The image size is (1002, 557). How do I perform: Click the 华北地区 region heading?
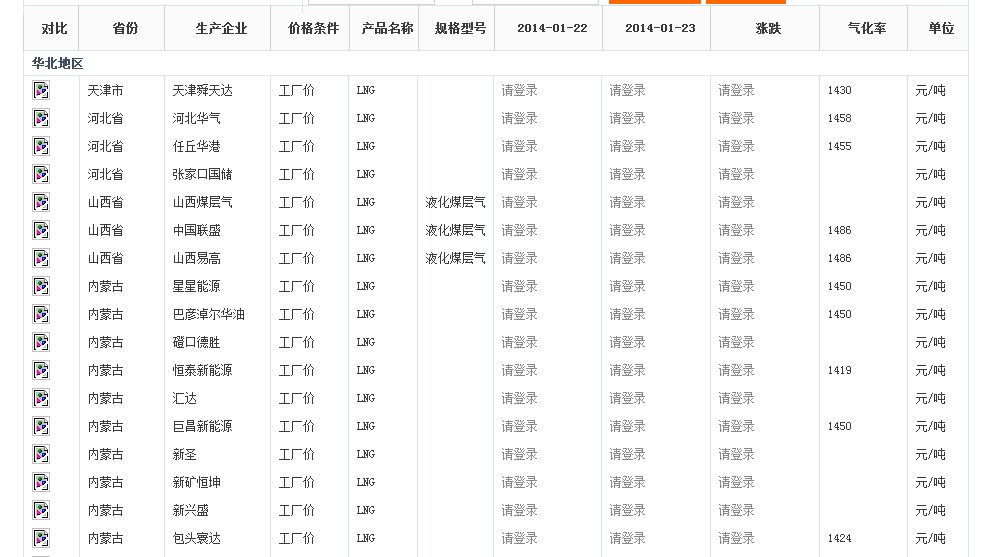click(x=58, y=63)
